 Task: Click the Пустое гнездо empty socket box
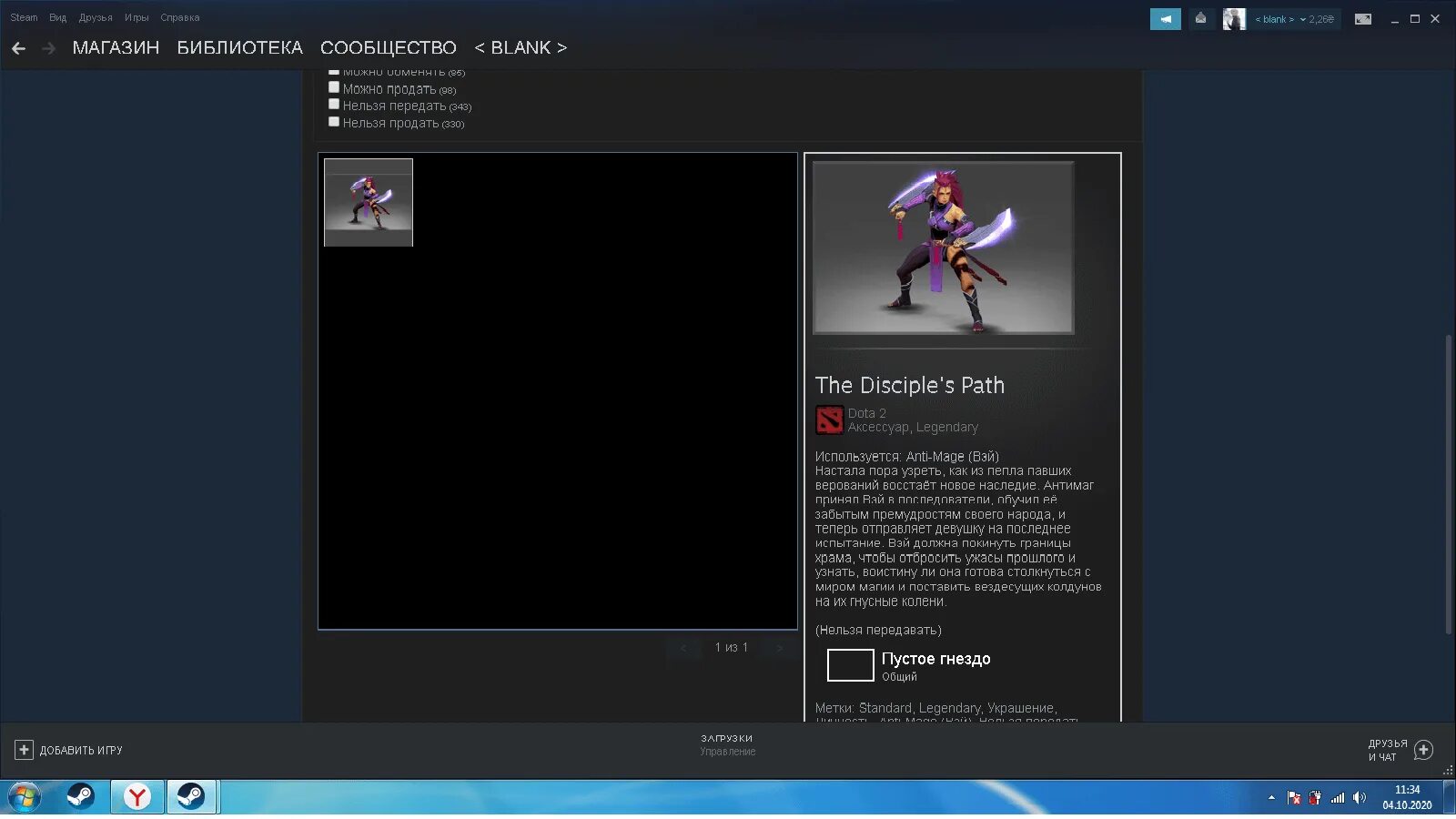[x=850, y=665]
